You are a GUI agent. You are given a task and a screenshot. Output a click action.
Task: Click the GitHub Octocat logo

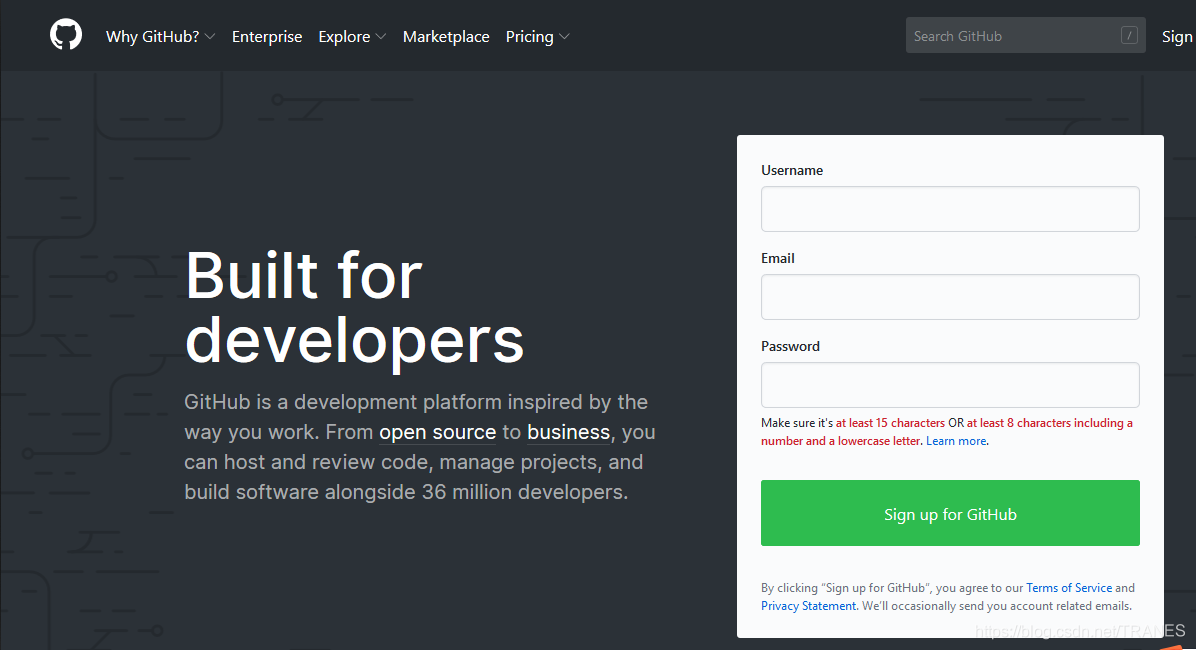(66, 35)
